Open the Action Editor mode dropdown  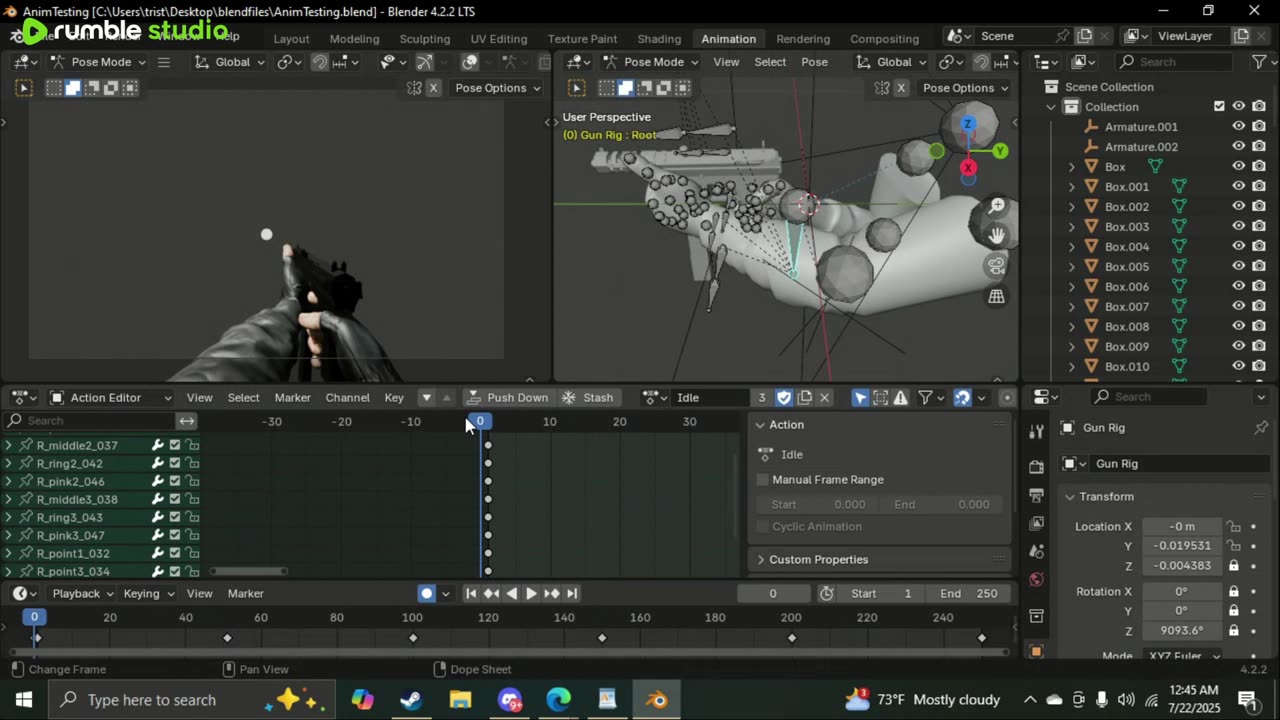pyautogui.click(x=111, y=397)
